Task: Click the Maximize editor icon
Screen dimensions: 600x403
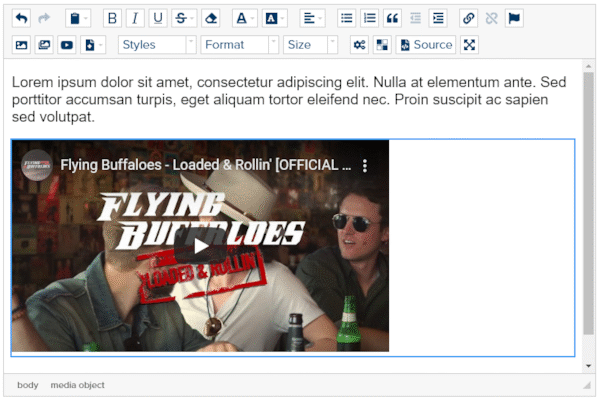Action: click(470, 45)
